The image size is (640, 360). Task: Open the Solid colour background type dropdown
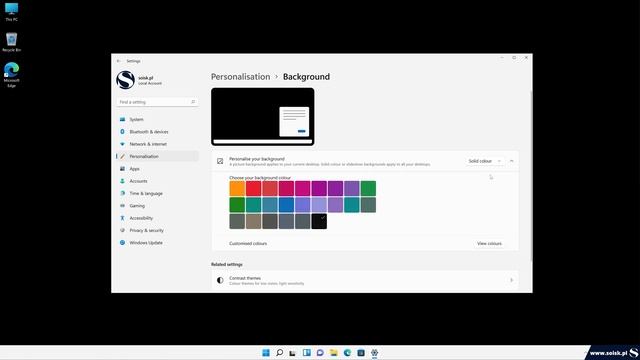tap(484, 161)
